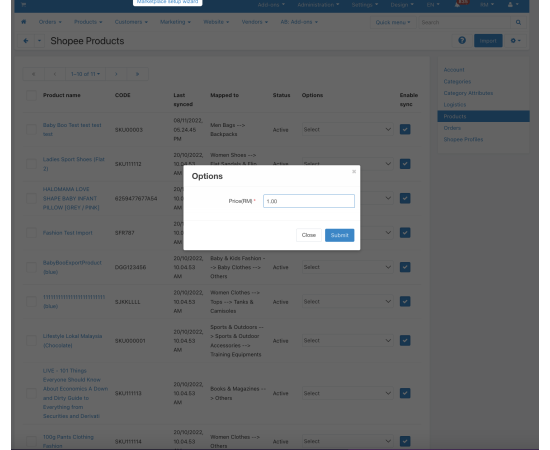
Task: Go to previous page arrow
Action: click(55, 74)
